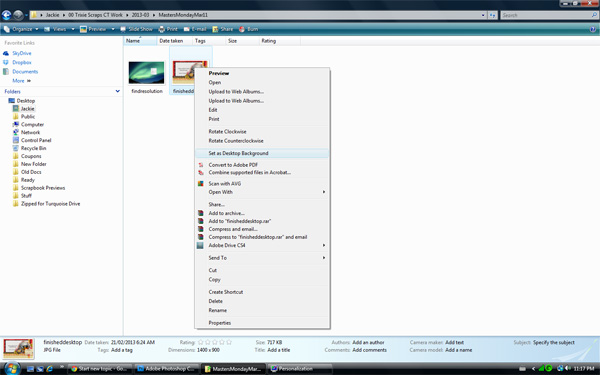Click the E-mail toolbar button
This screenshot has width=600, height=375.
pyautogui.click(x=195, y=29)
